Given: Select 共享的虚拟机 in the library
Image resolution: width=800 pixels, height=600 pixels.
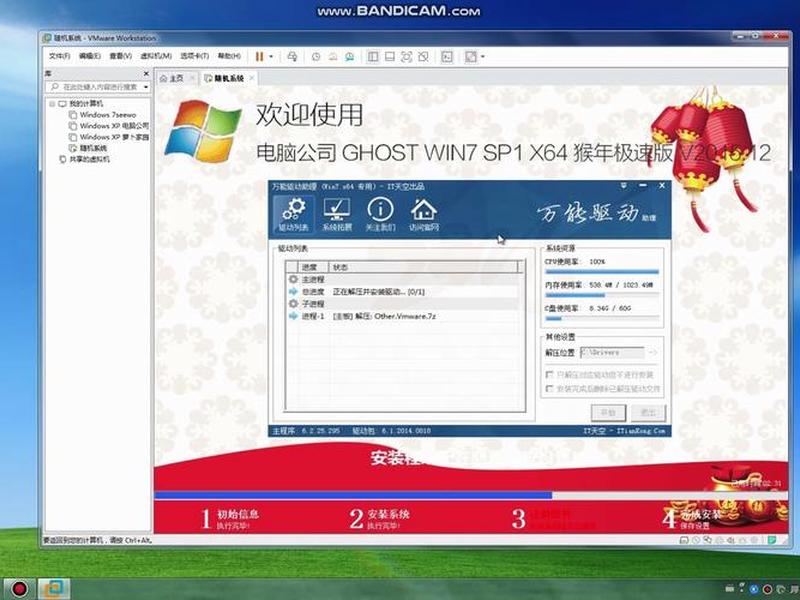Looking at the screenshot, I should click(x=89, y=159).
